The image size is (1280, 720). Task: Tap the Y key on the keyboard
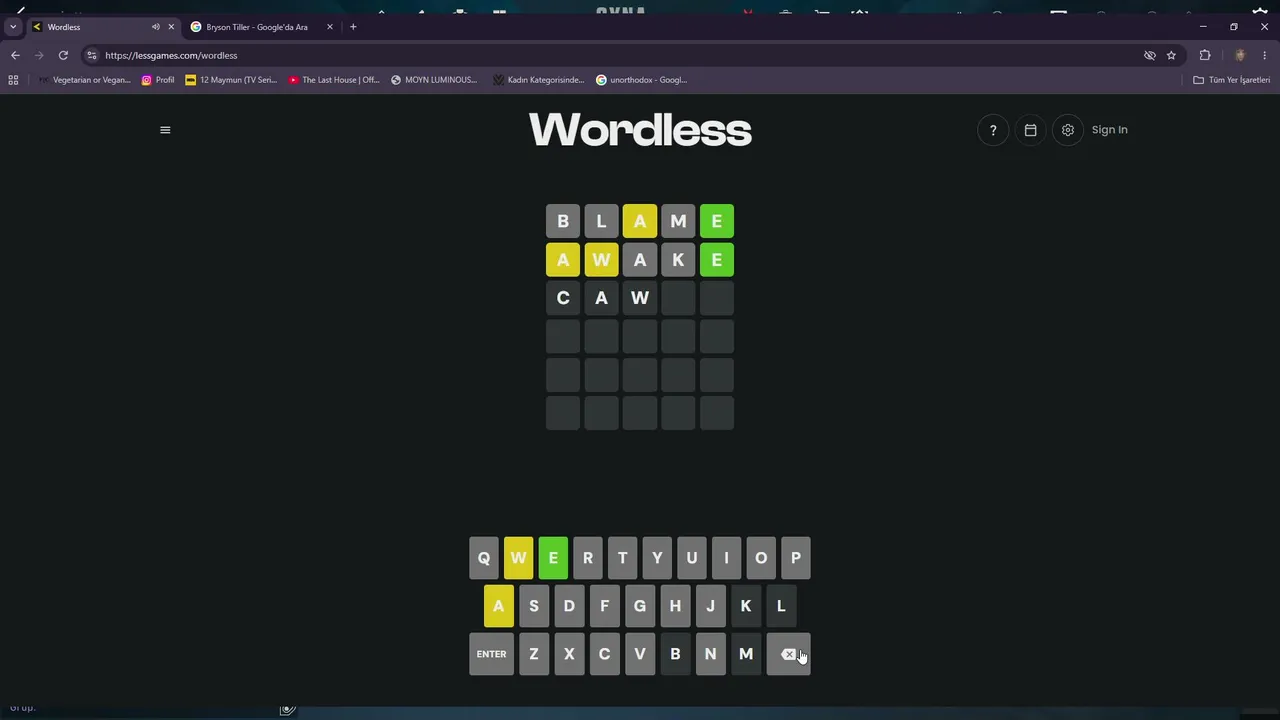(x=657, y=558)
